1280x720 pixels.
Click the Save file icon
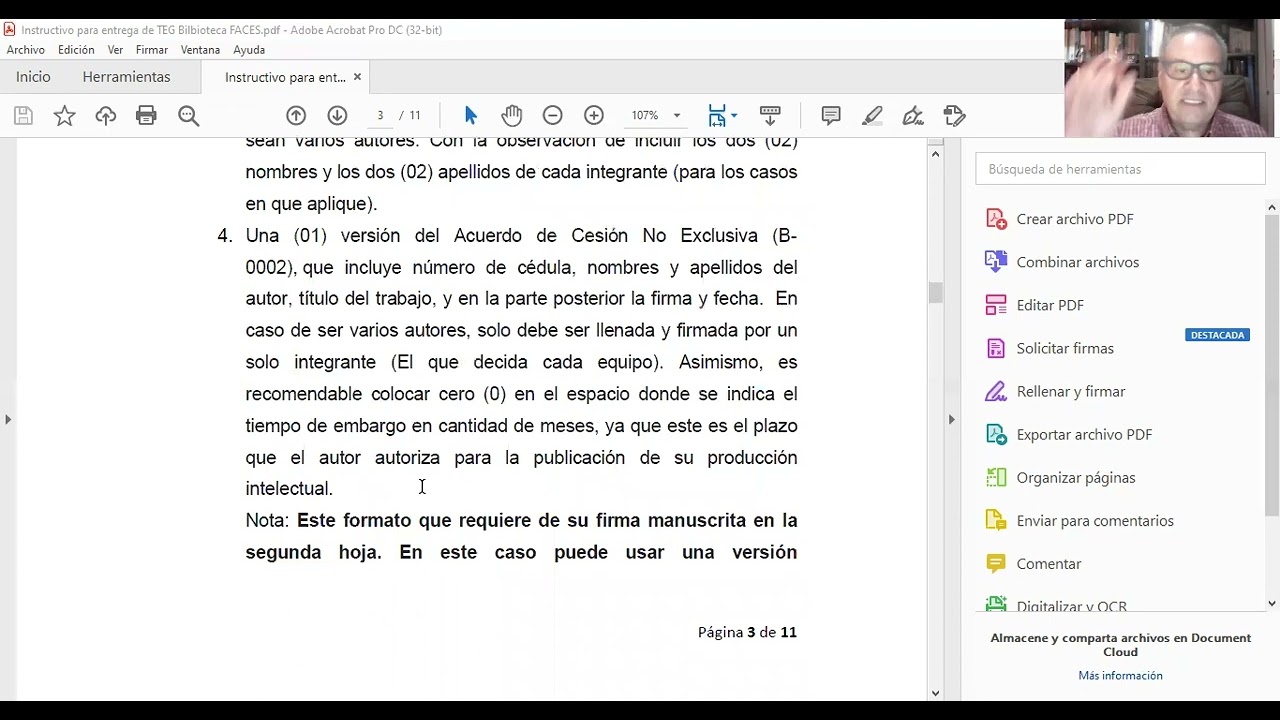[23, 116]
